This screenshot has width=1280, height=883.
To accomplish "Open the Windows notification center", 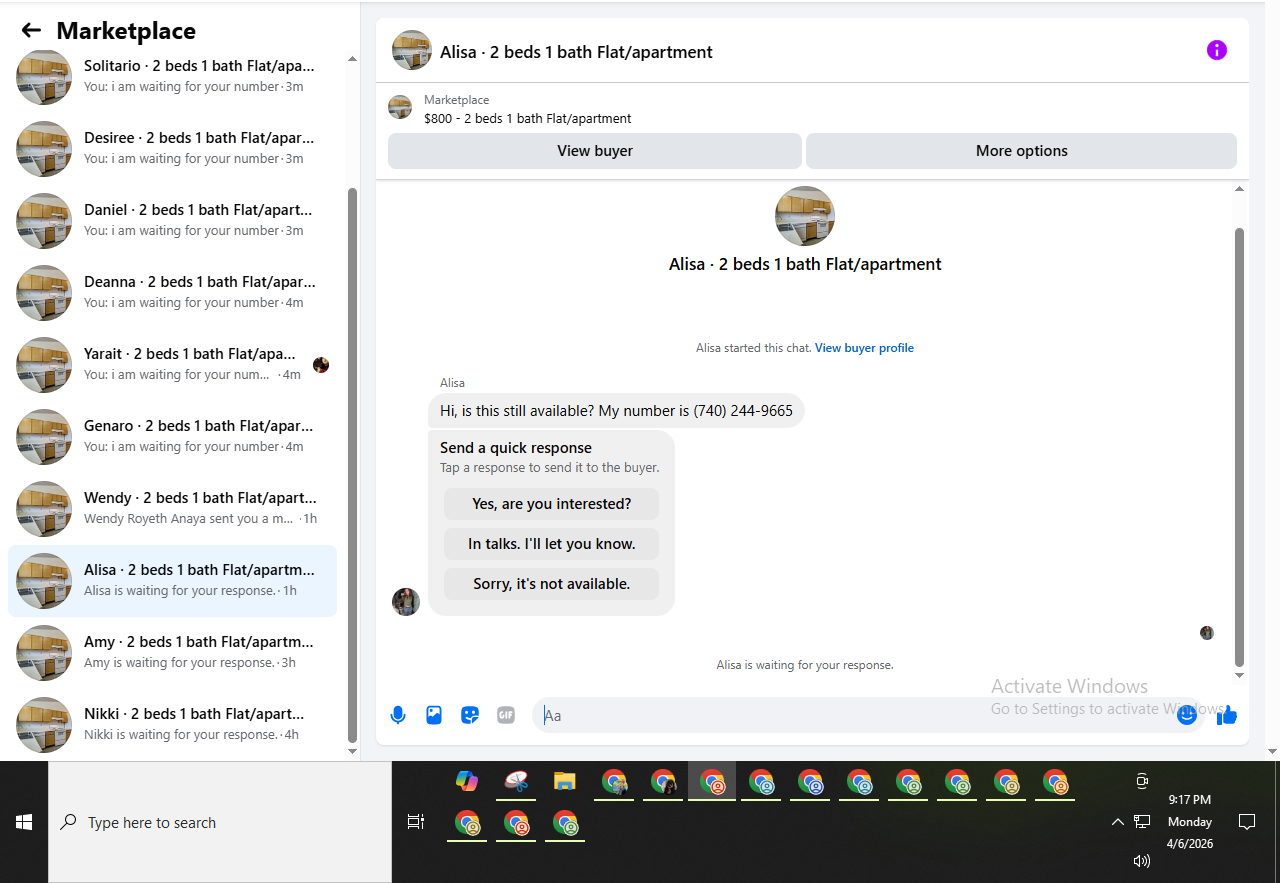I will tap(1247, 822).
